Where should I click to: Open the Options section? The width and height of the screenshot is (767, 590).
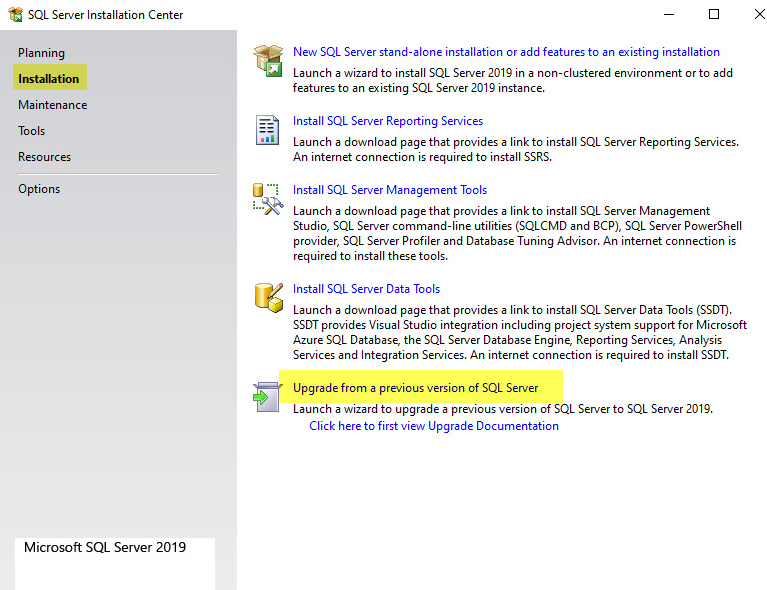[39, 189]
